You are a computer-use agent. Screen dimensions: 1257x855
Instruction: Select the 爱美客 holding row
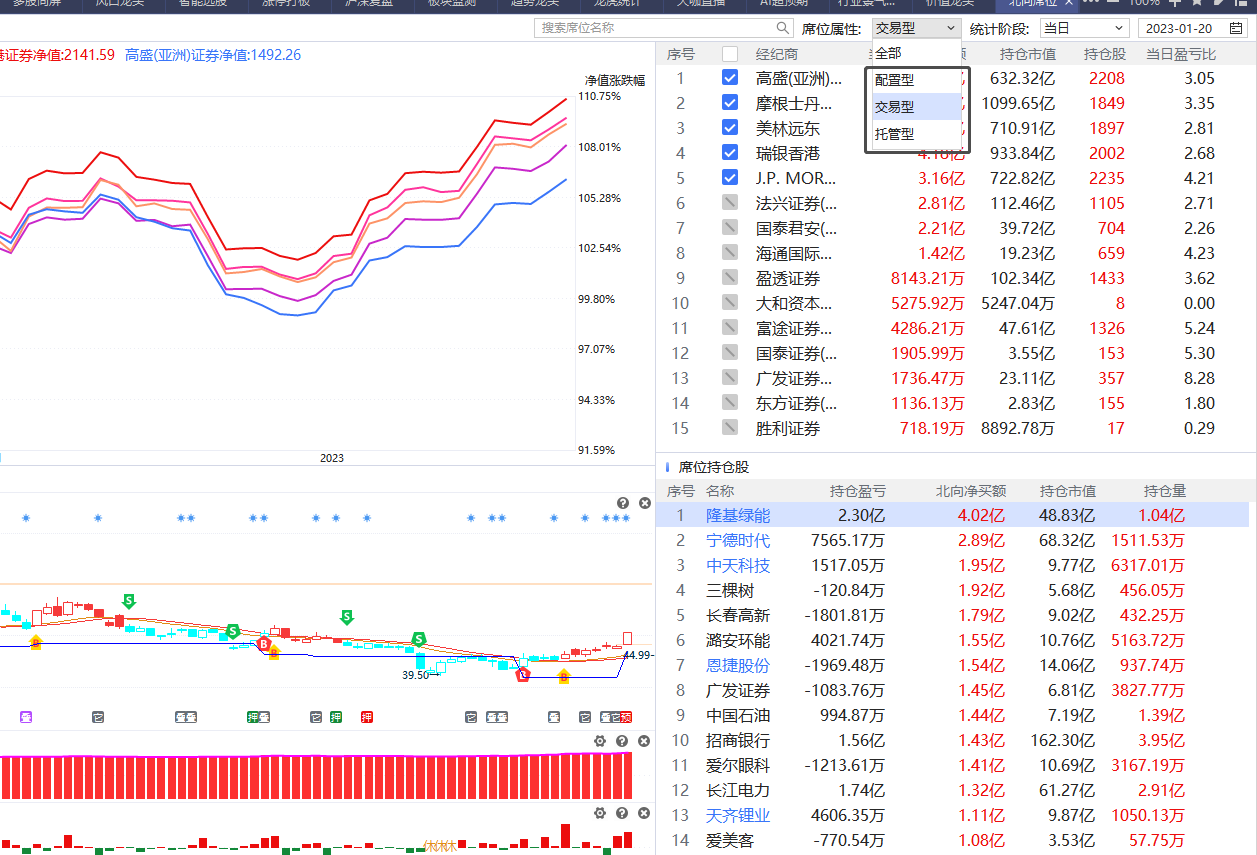952,840
